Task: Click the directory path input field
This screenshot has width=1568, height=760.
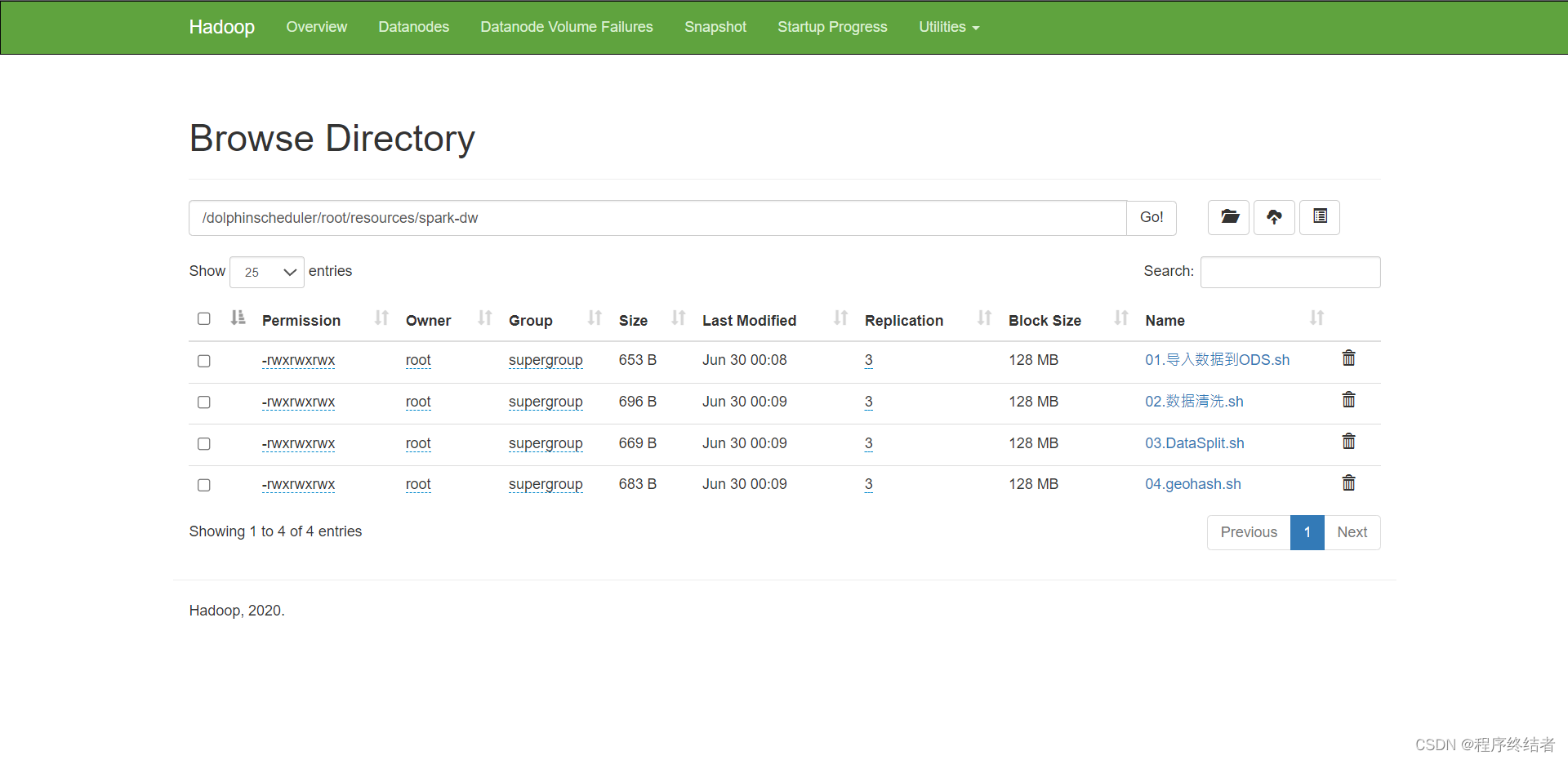Action: pyautogui.click(x=657, y=218)
